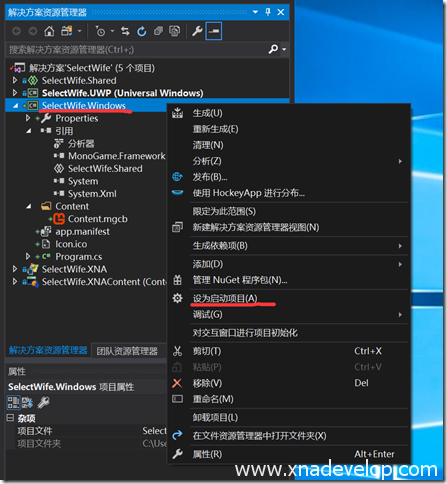Open the 调试(G) submenu
The width and height of the screenshot is (447, 484).
pos(289,314)
